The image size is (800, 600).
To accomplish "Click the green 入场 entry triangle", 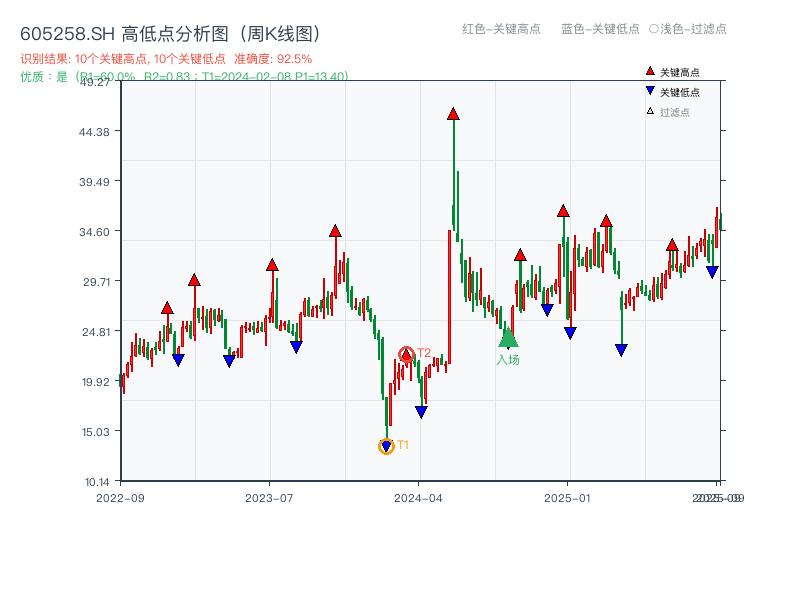I will point(507,338).
